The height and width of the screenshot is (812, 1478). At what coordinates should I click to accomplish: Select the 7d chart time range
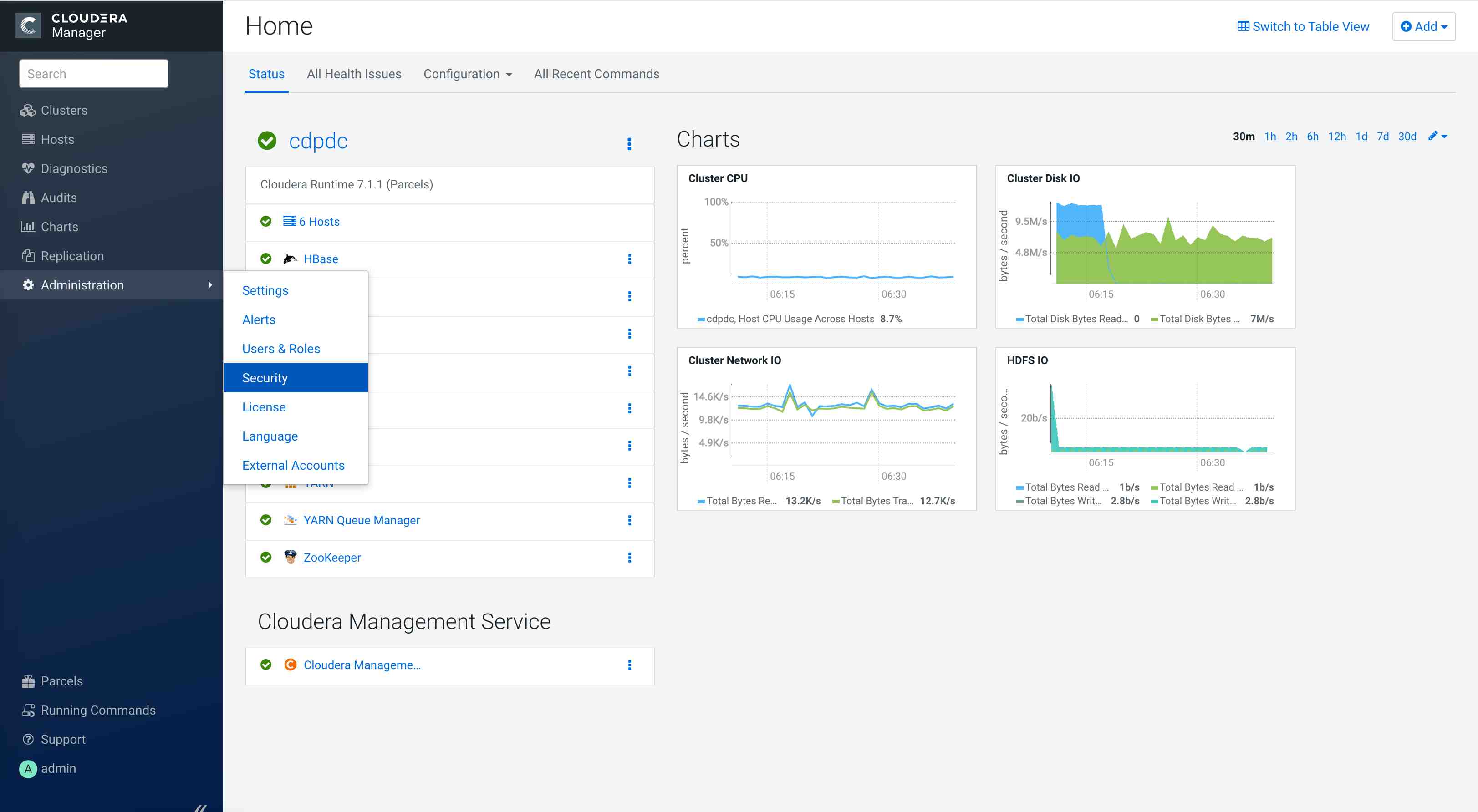1382,137
